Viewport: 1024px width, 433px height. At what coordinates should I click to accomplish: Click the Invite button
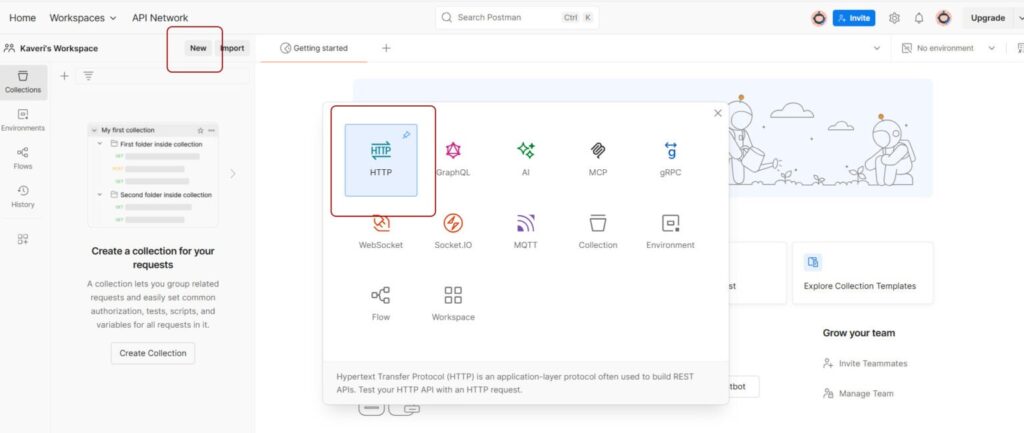854,18
